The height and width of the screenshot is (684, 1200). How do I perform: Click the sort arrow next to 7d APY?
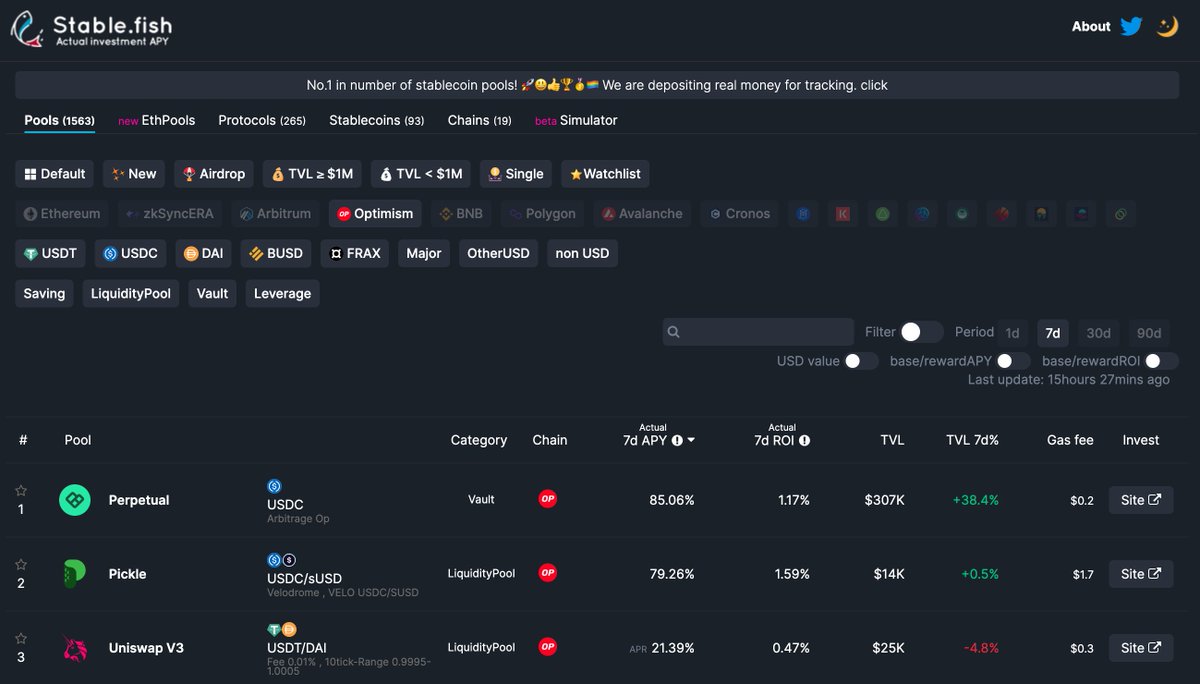(x=691, y=440)
